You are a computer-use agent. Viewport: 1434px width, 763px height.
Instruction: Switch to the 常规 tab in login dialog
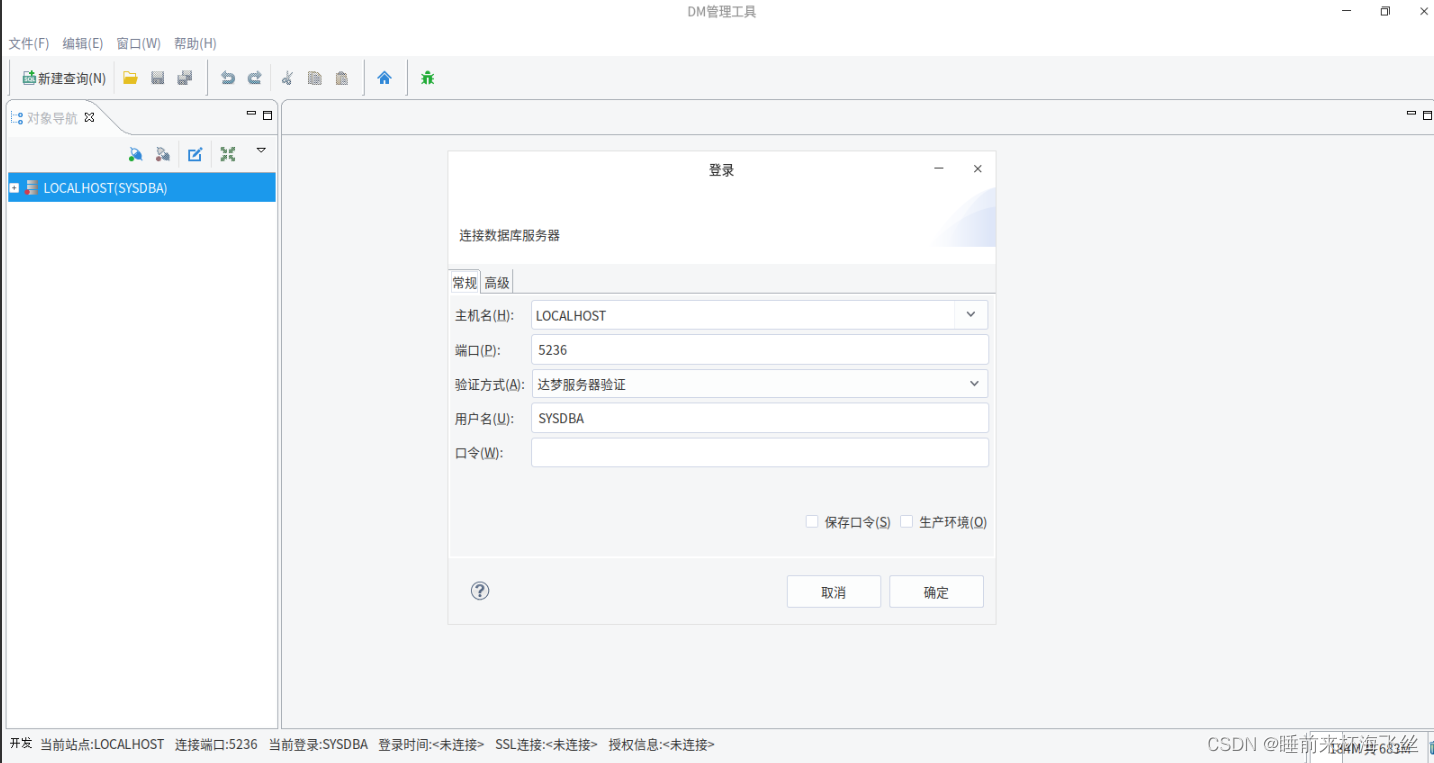click(465, 282)
